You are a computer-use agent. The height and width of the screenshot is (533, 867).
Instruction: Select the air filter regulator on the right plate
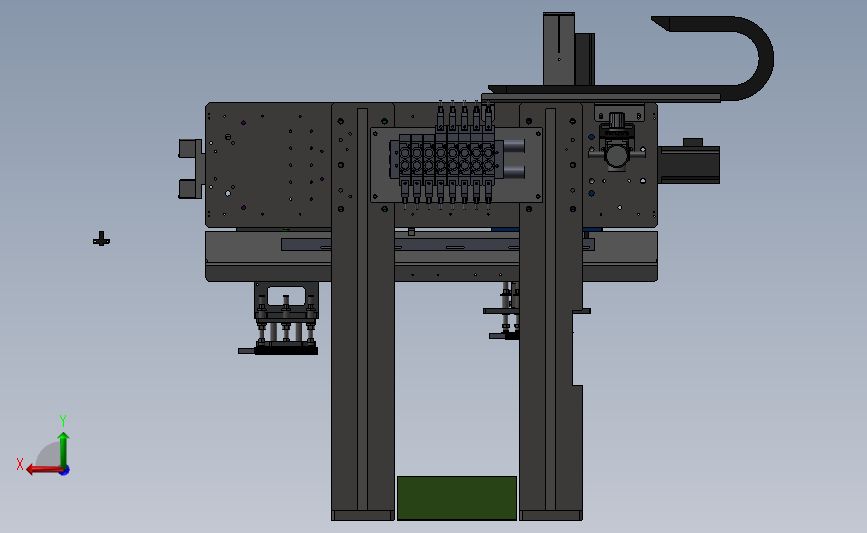click(617, 141)
